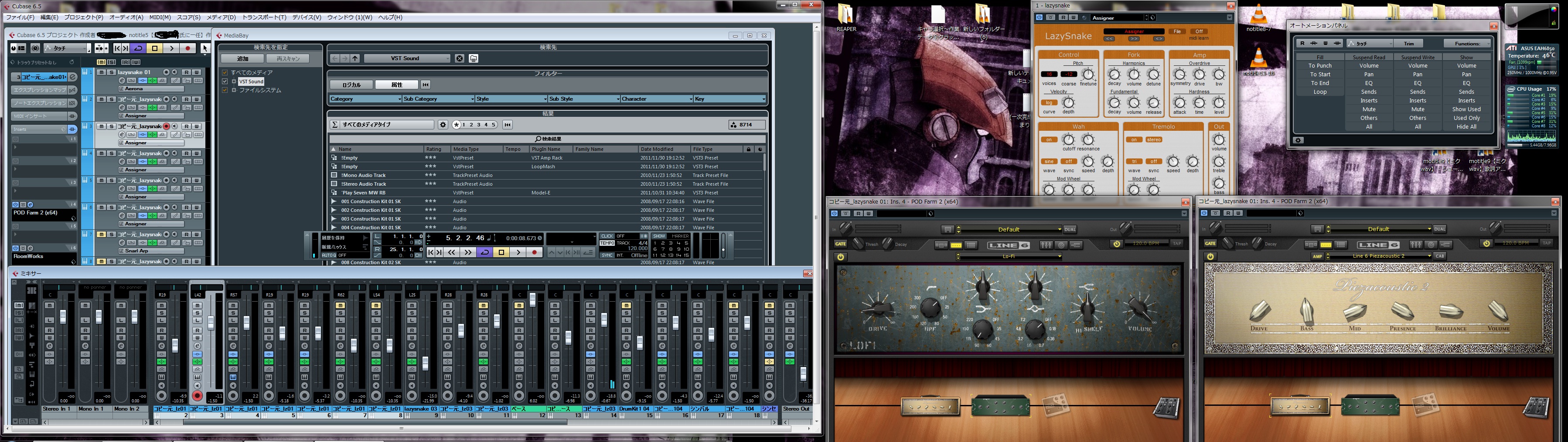Open the デバイス(V) menu
Screen dimensions: 1568x442
(x=307, y=18)
